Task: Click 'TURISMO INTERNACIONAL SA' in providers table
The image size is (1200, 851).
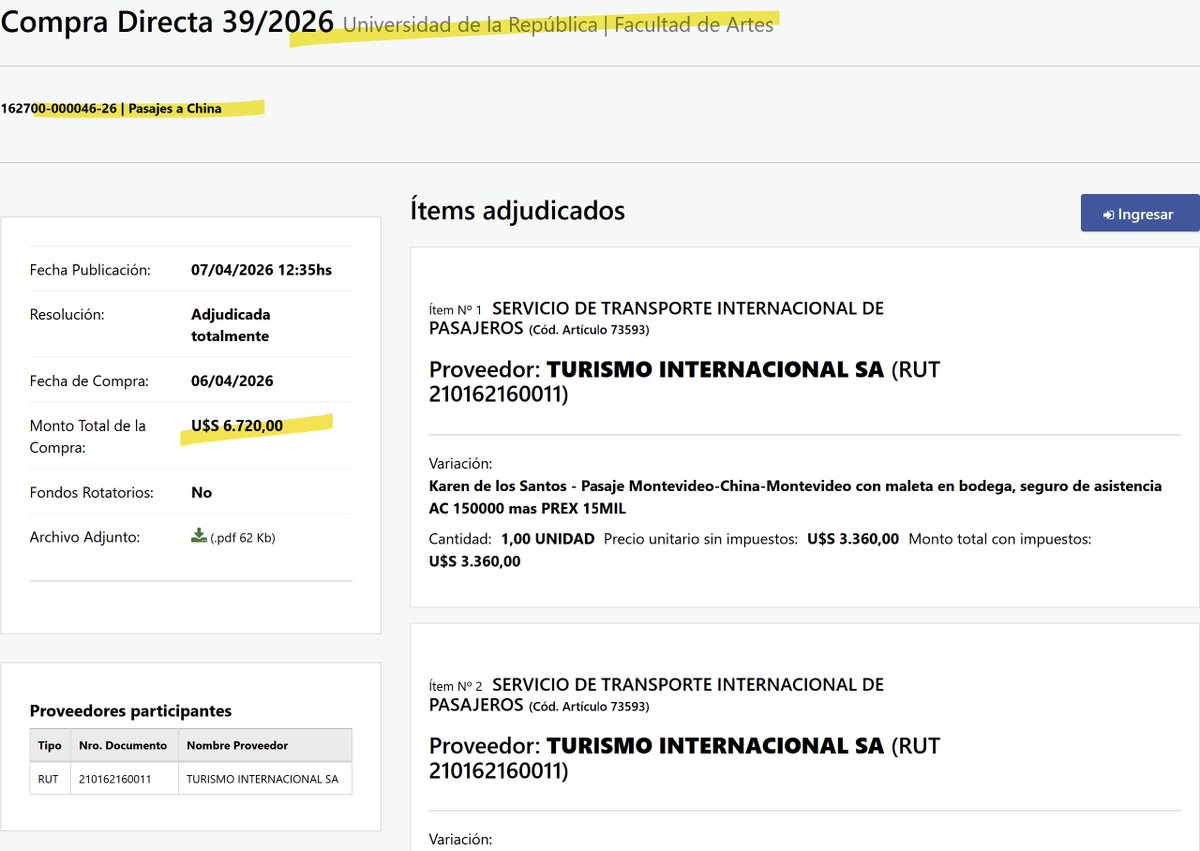Action: pos(263,779)
